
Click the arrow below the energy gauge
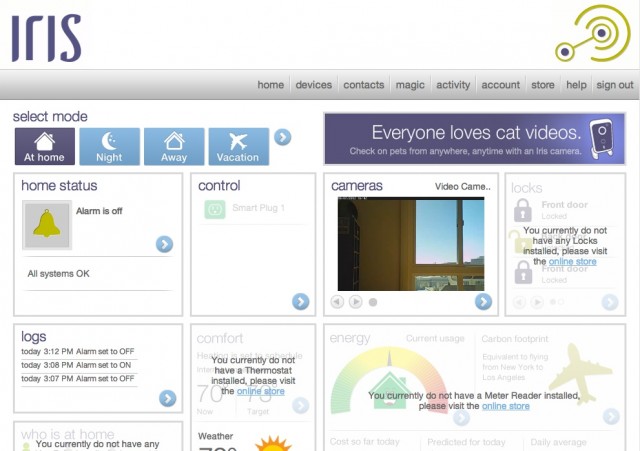461,417
